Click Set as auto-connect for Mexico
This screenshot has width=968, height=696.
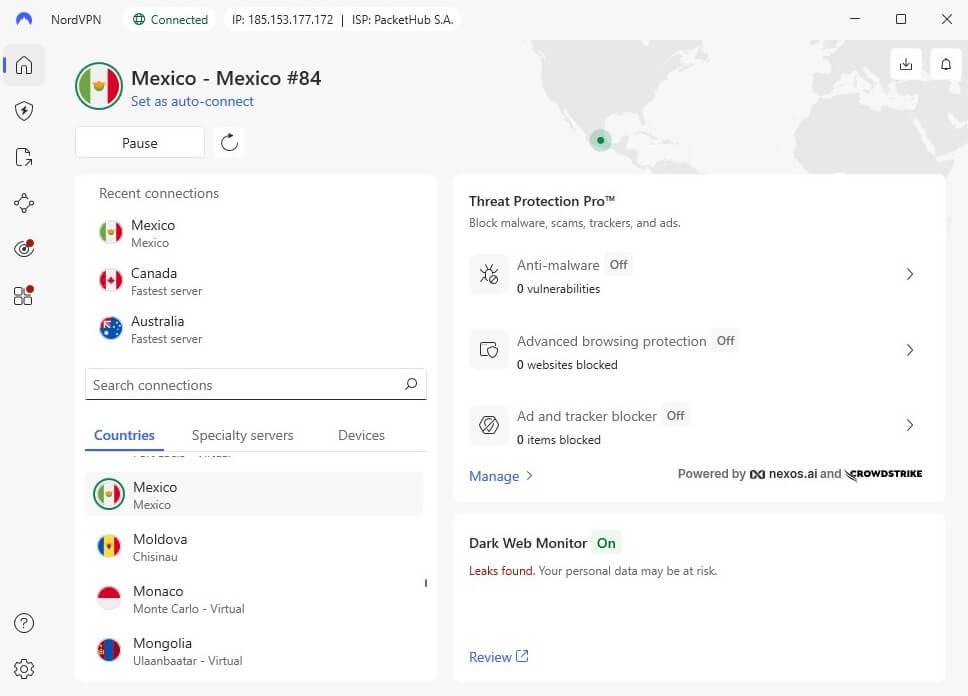point(192,101)
